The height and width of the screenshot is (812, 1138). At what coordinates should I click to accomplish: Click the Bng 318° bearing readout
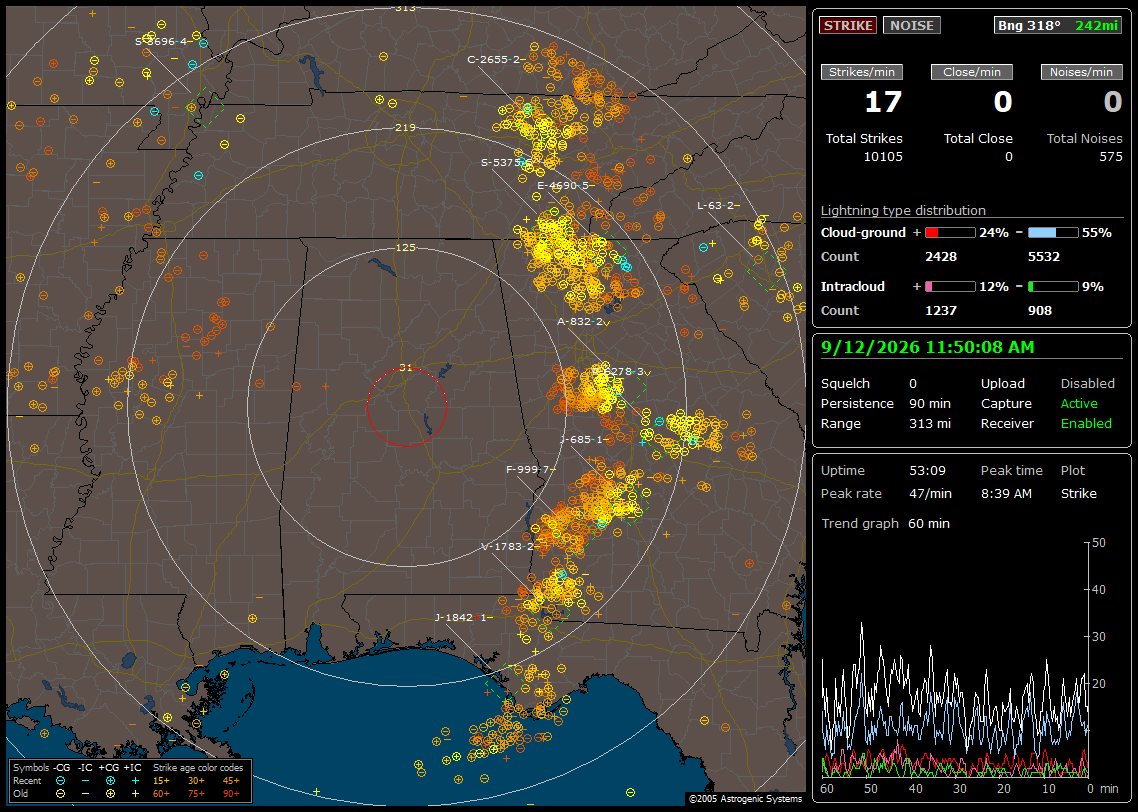click(x=1029, y=25)
